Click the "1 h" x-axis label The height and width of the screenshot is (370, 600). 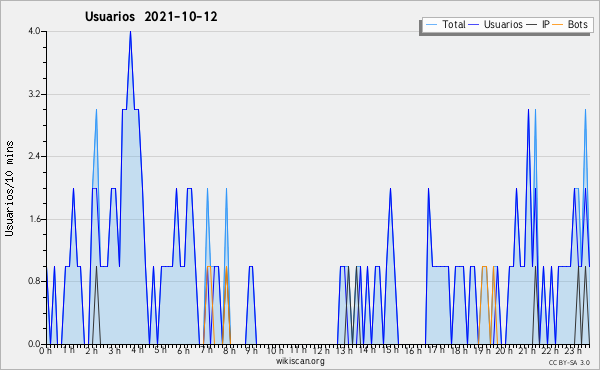click(x=68, y=350)
